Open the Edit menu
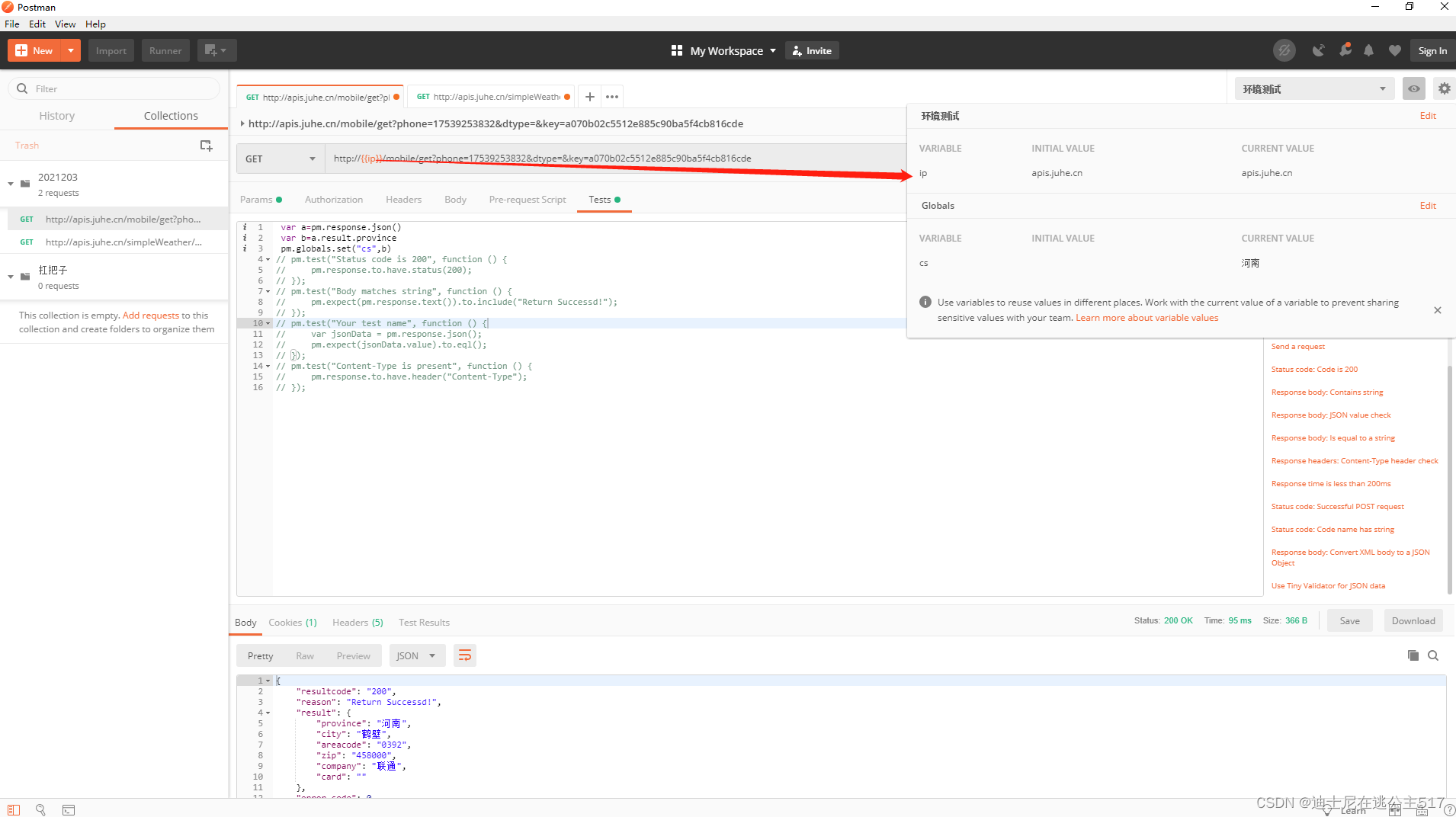Screen dimensions: 1456x817 37,24
